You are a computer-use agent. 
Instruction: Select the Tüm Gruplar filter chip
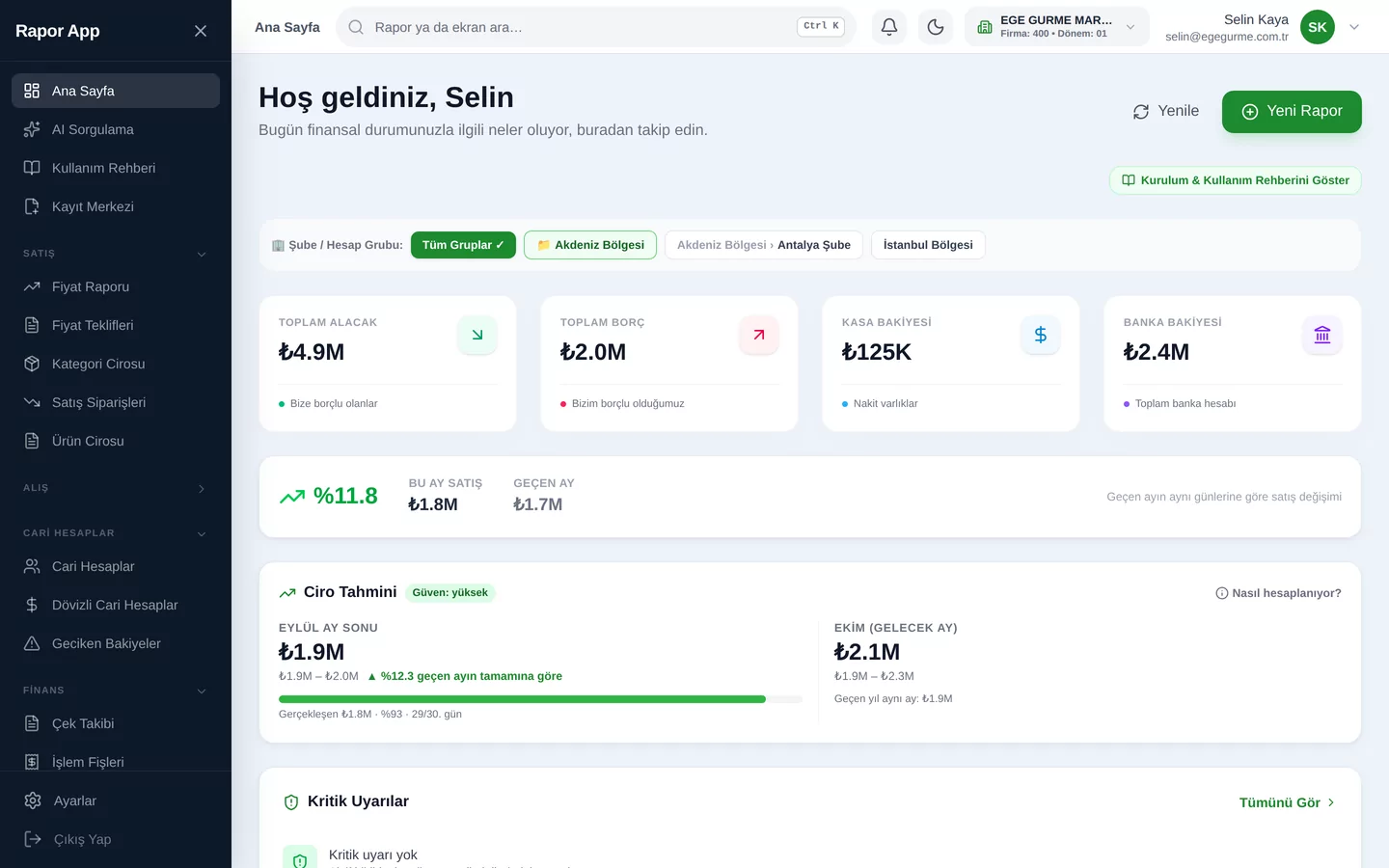[x=463, y=245]
